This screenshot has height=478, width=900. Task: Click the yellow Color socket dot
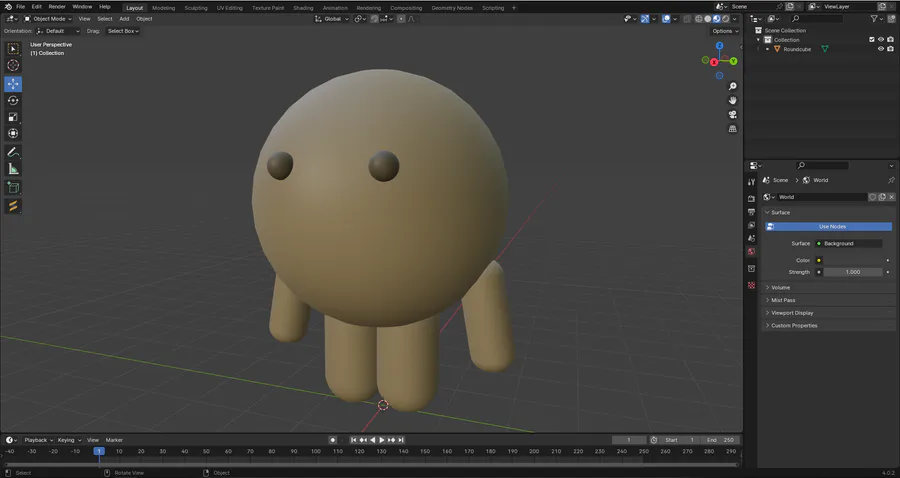tap(819, 261)
